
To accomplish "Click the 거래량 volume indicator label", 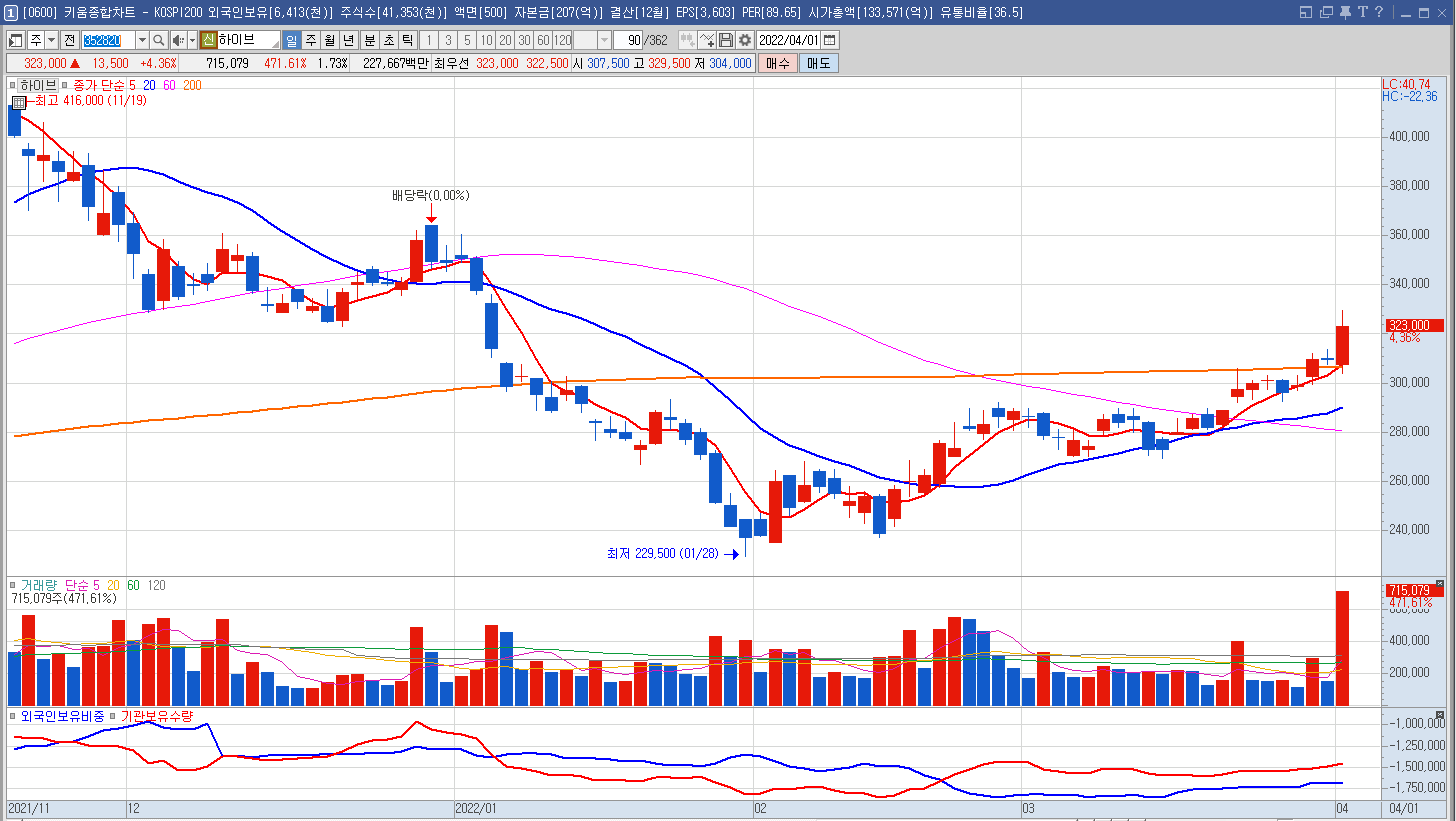I will click(39, 585).
